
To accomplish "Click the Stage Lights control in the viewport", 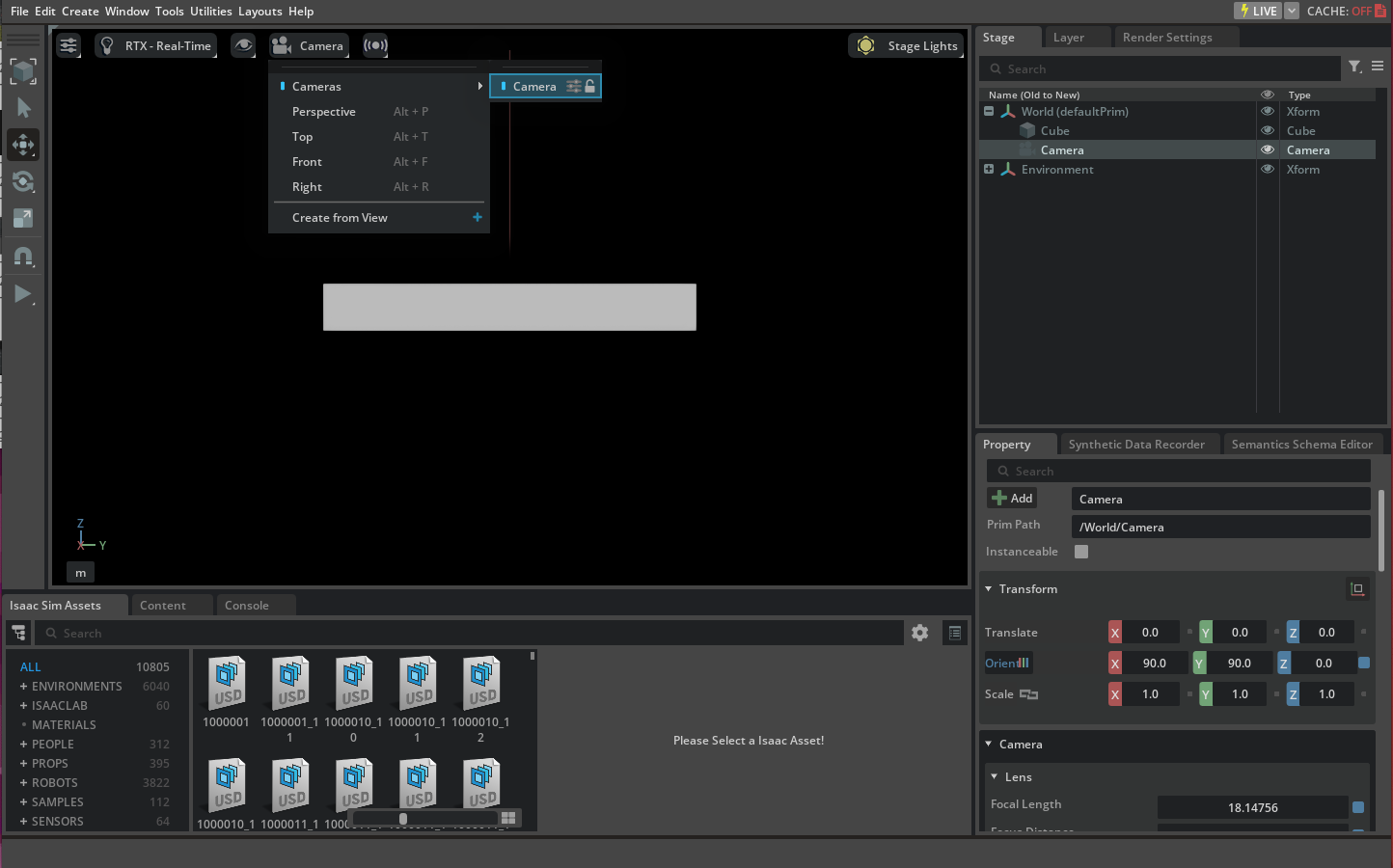I will (x=905, y=45).
